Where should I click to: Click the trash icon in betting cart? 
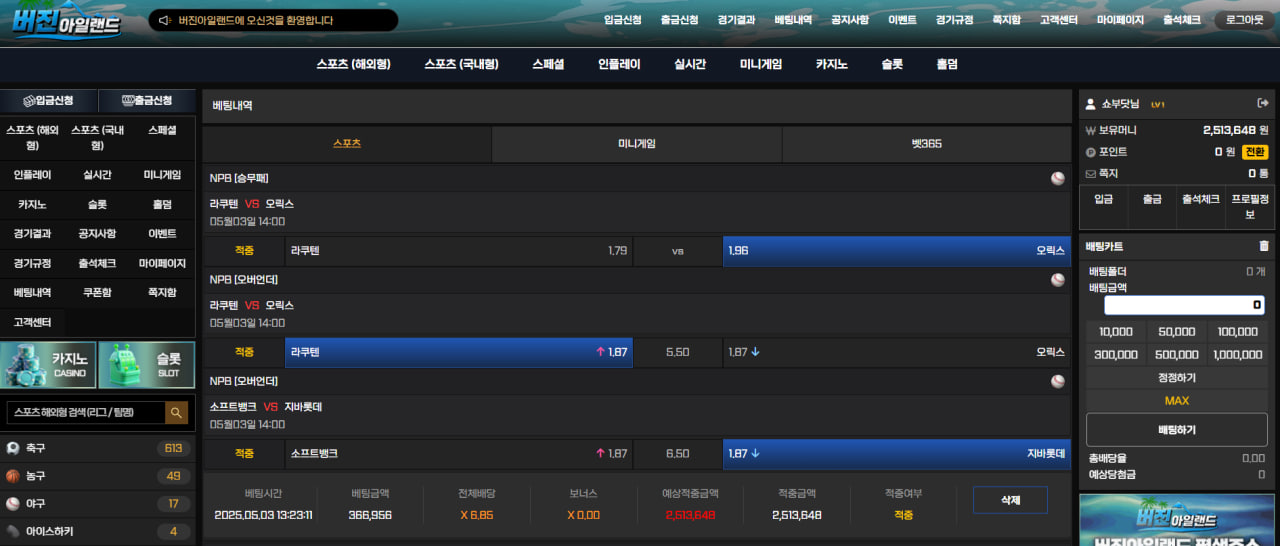pyautogui.click(x=1263, y=246)
